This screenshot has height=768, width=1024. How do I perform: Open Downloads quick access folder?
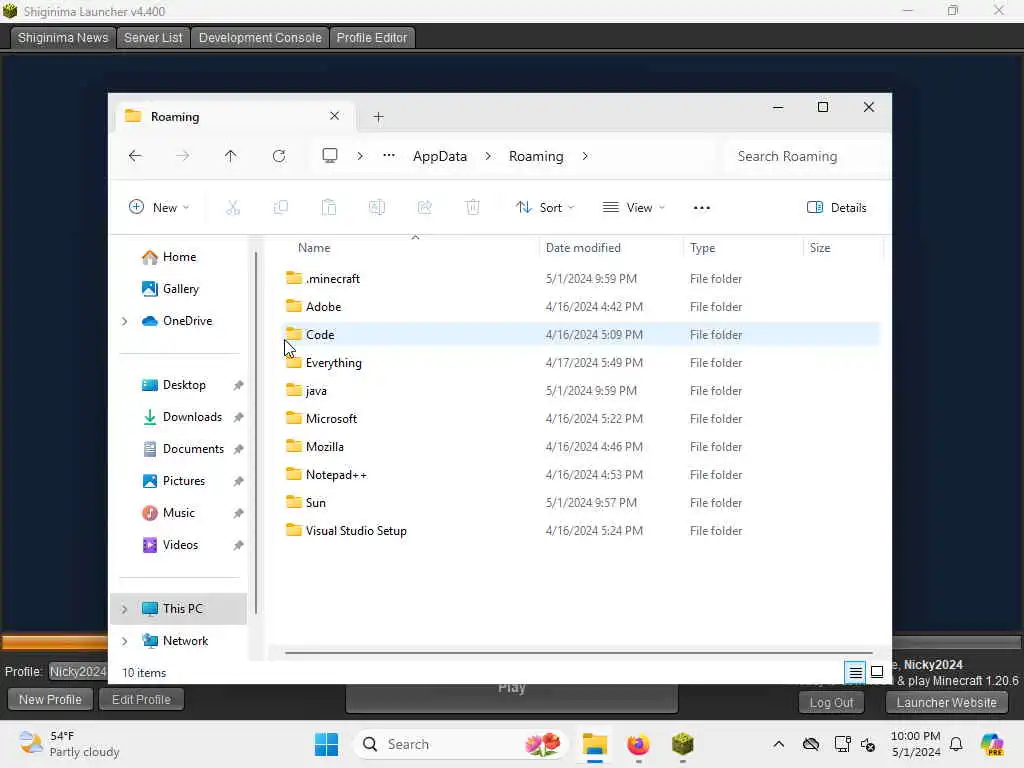pos(182,417)
